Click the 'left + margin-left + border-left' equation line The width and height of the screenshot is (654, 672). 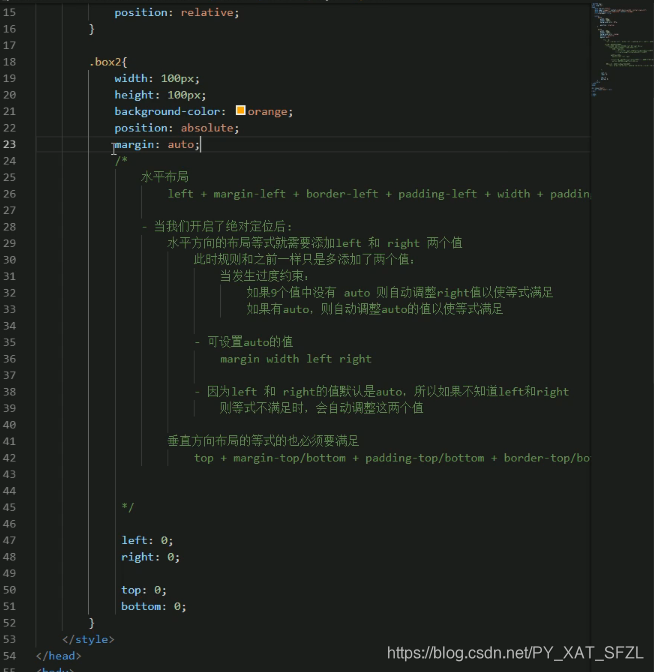[x=379, y=194]
